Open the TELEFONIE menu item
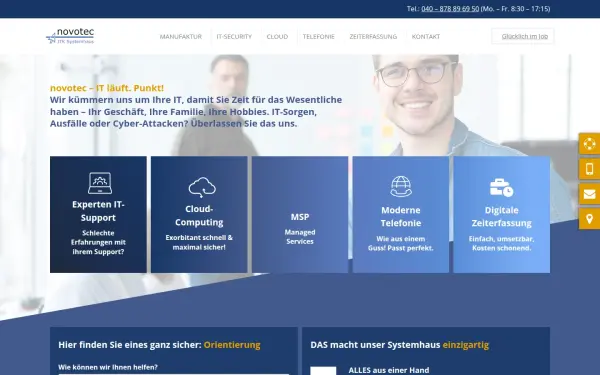Image resolution: width=600 pixels, height=375 pixels. click(319, 36)
